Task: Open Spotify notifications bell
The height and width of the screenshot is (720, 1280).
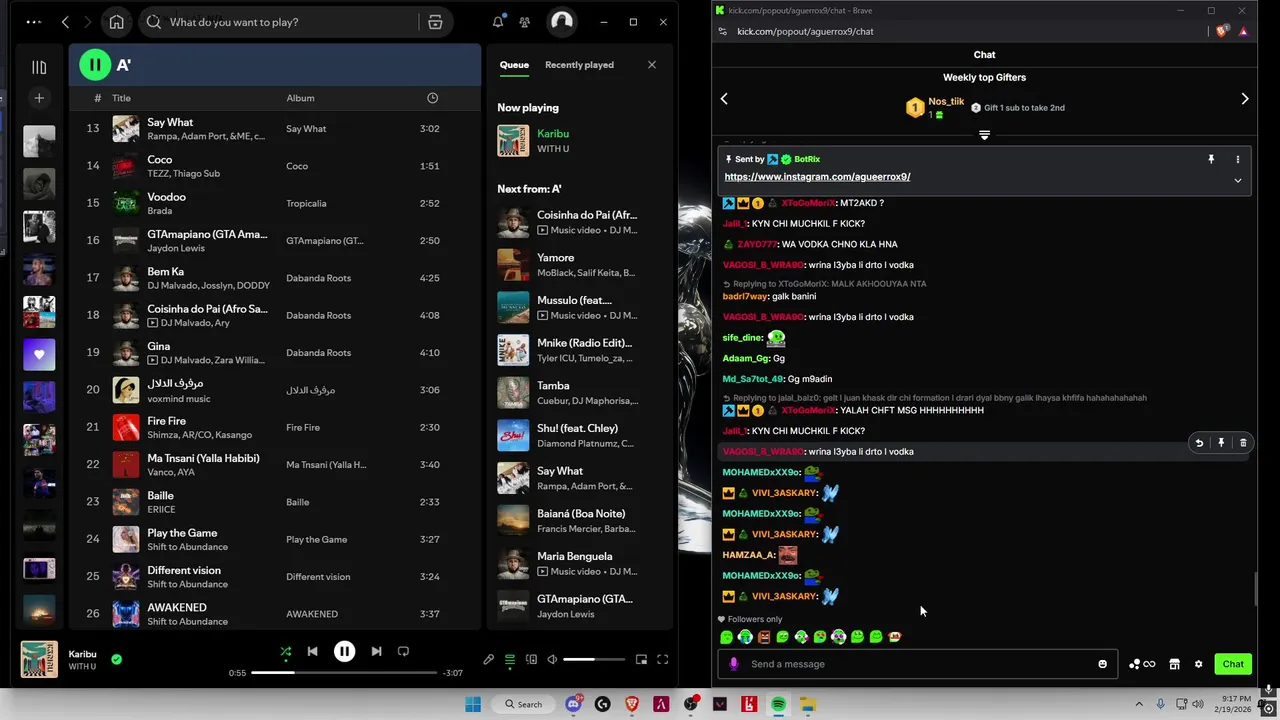Action: coord(498,22)
